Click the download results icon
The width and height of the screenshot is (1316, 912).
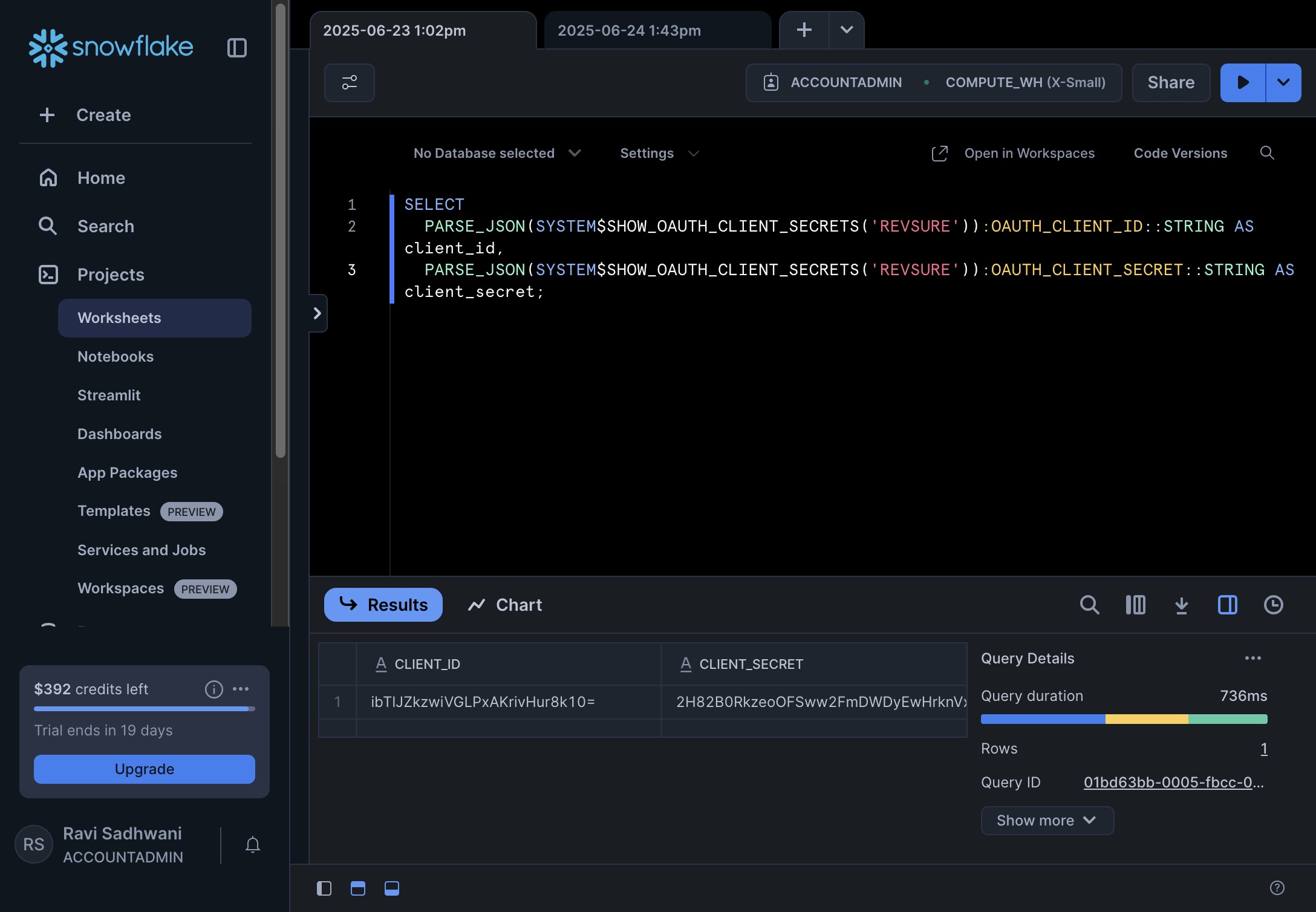(1181, 605)
